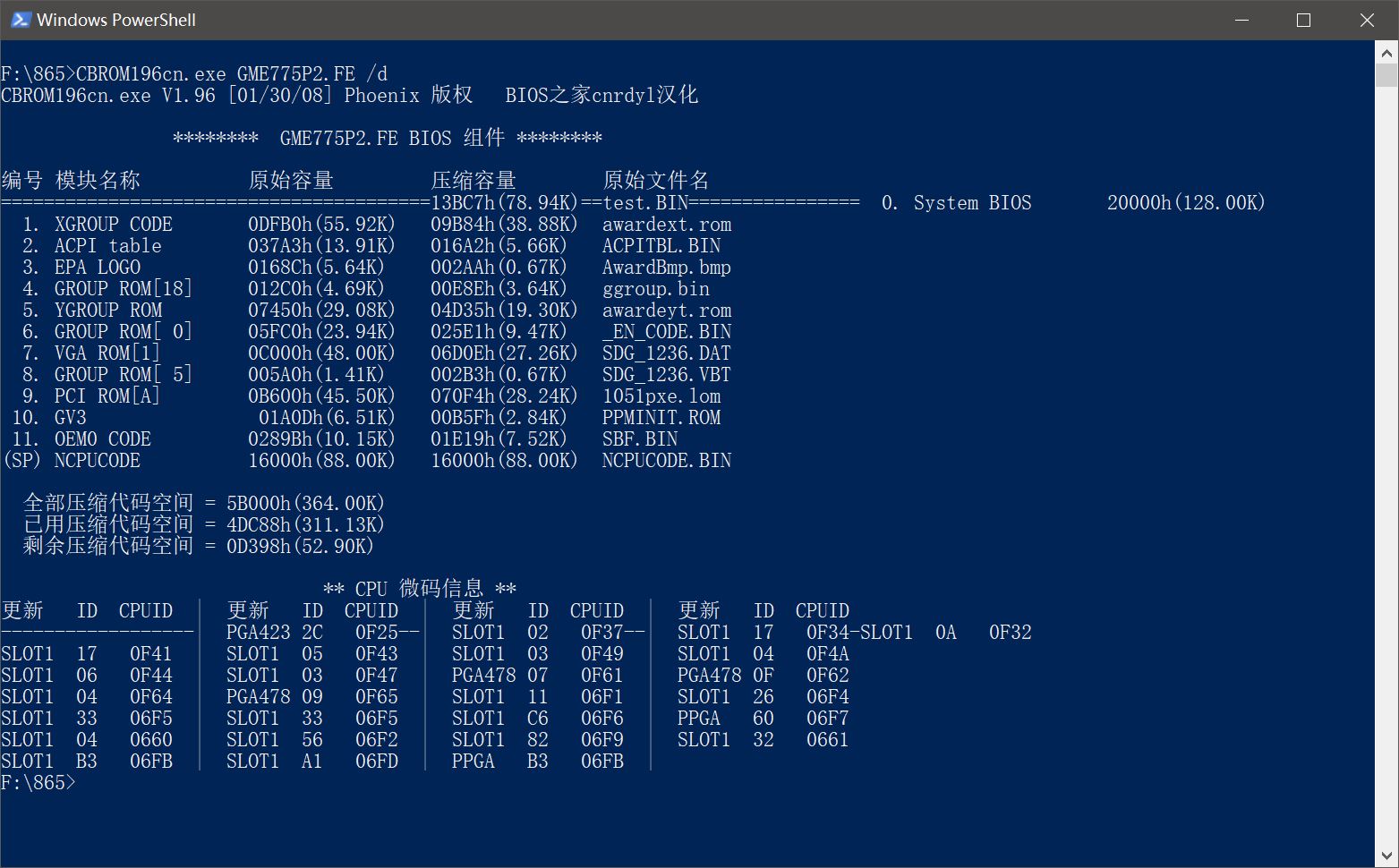Viewport: 1399px width, 868px height.
Task: Close the Windows PowerShell window
Action: [x=1367, y=20]
